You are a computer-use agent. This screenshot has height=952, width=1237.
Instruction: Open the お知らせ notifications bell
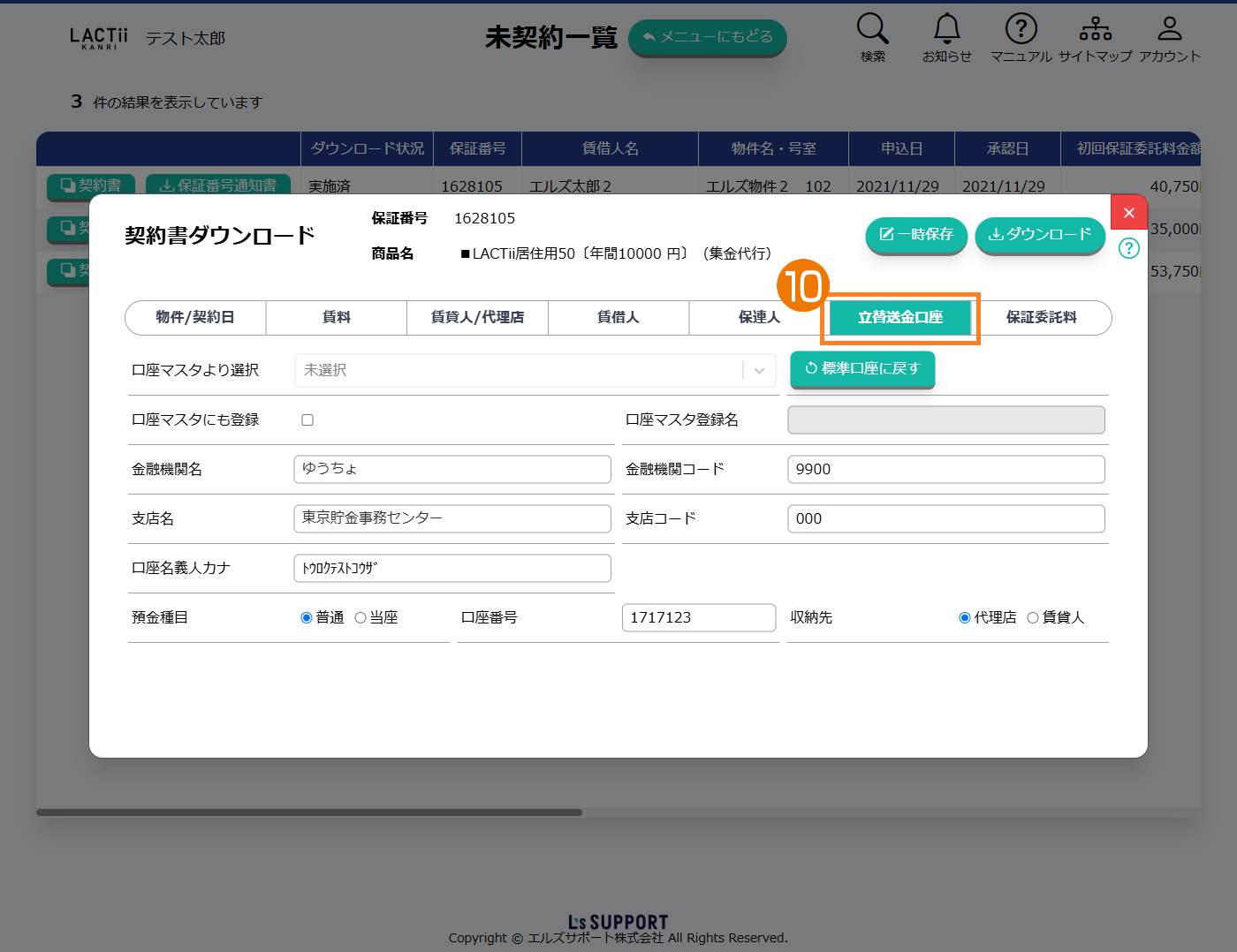click(x=946, y=29)
